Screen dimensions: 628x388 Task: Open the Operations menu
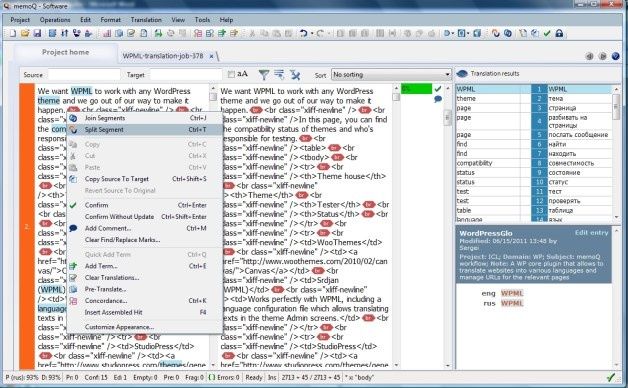pyautogui.click(x=55, y=20)
